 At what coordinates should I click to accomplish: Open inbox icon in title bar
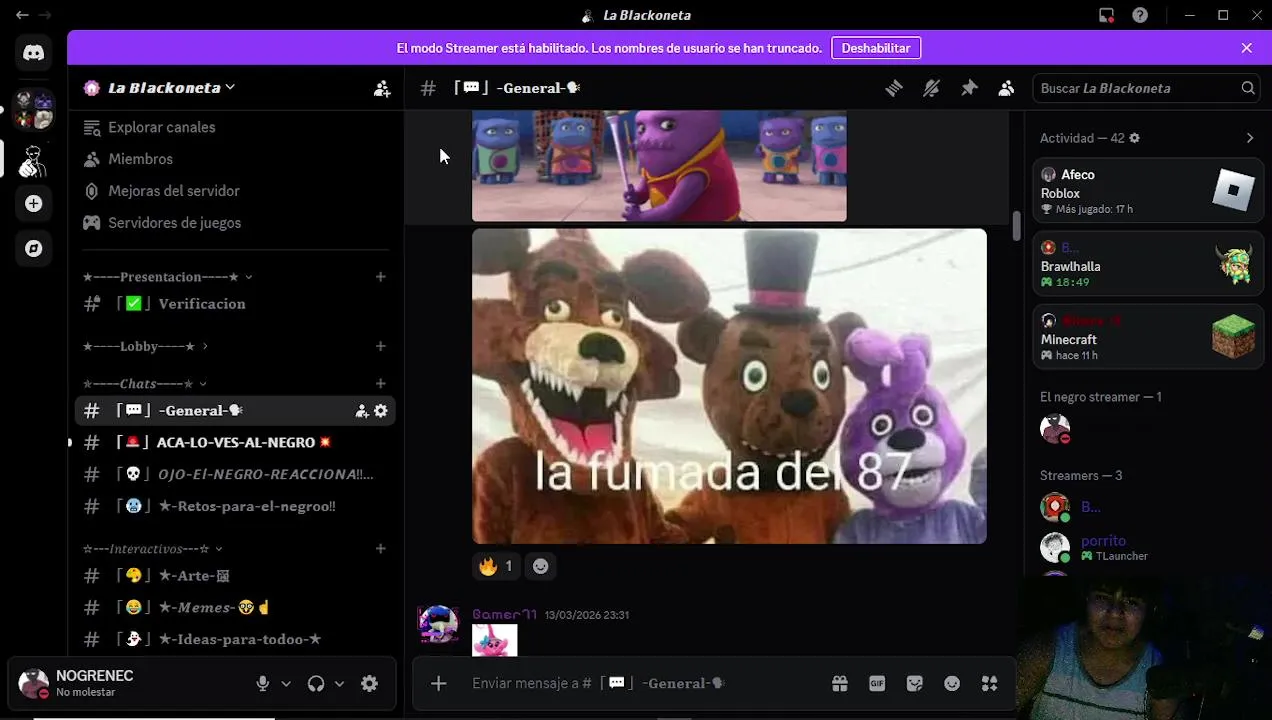[x=1106, y=15]
